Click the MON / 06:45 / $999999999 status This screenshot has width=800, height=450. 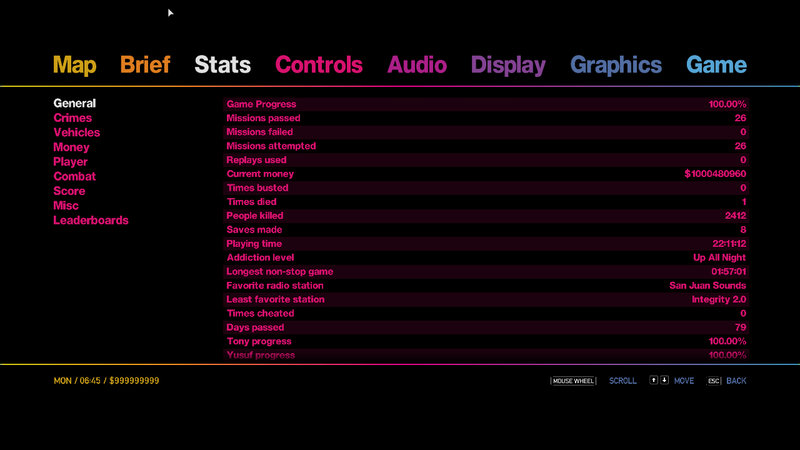tap(106, 381)
